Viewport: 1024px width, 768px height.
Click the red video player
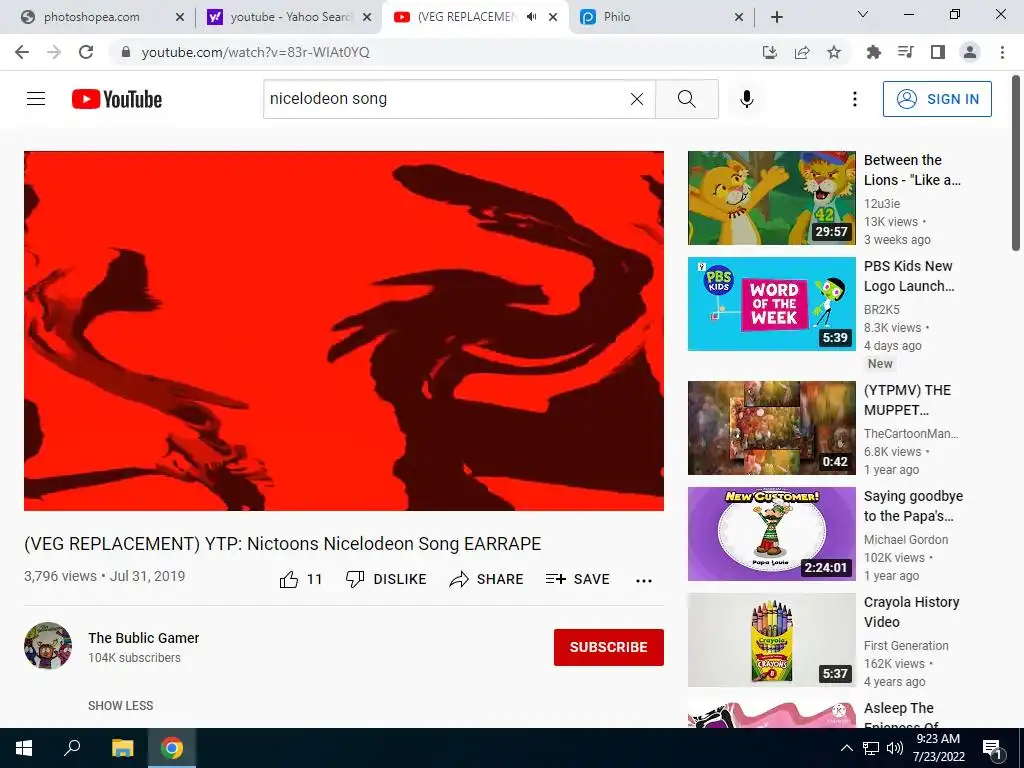pos(344,331)
